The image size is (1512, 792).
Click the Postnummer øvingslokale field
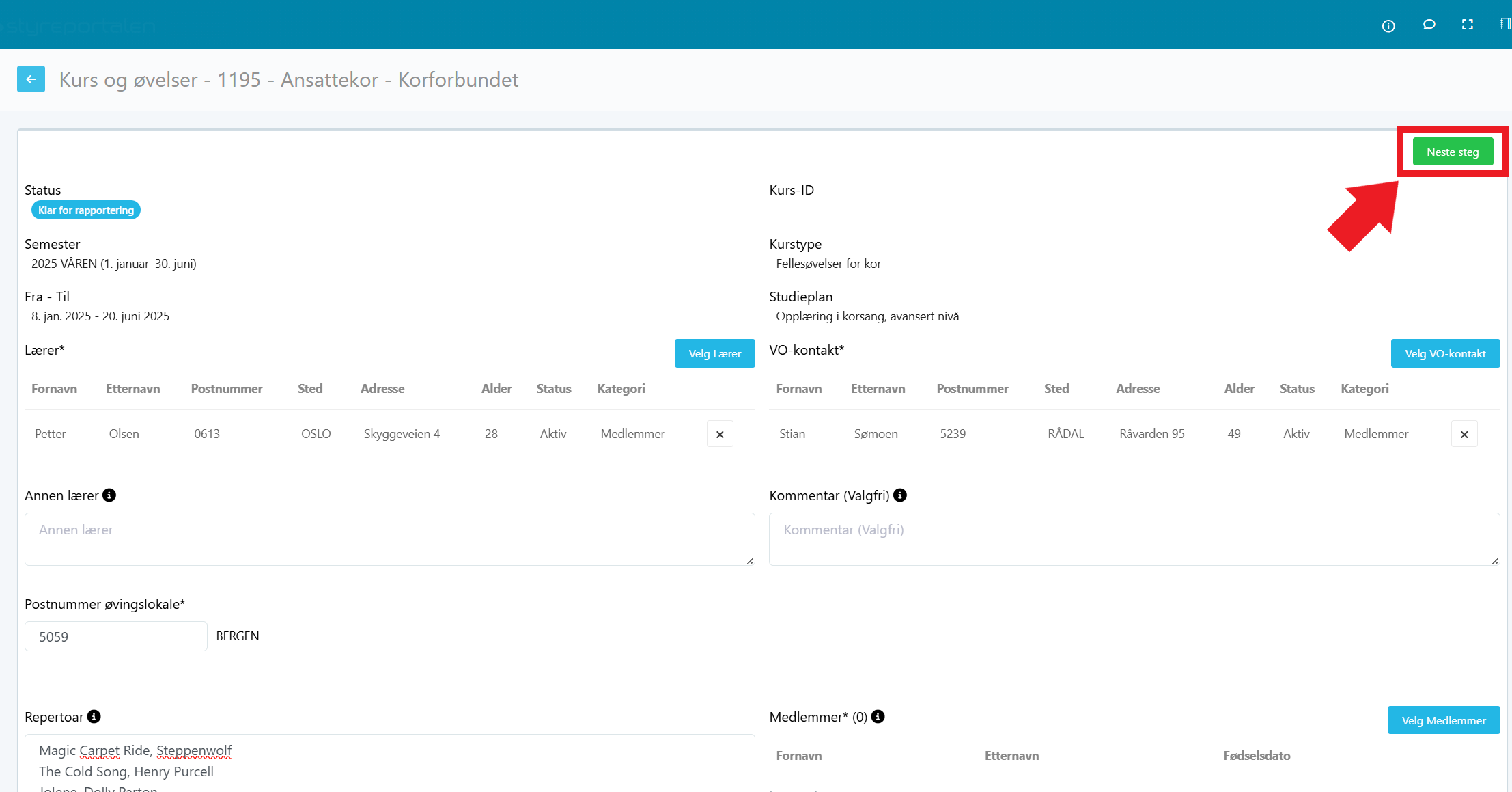click(116, 636)
